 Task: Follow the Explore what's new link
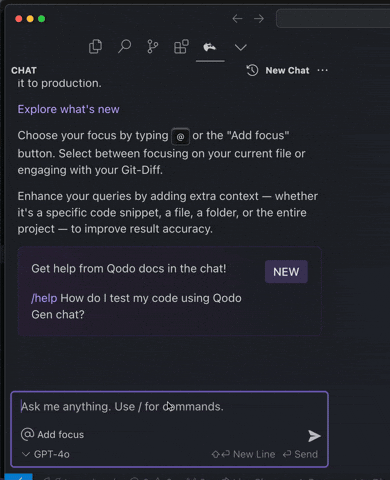tap(68, 109)
